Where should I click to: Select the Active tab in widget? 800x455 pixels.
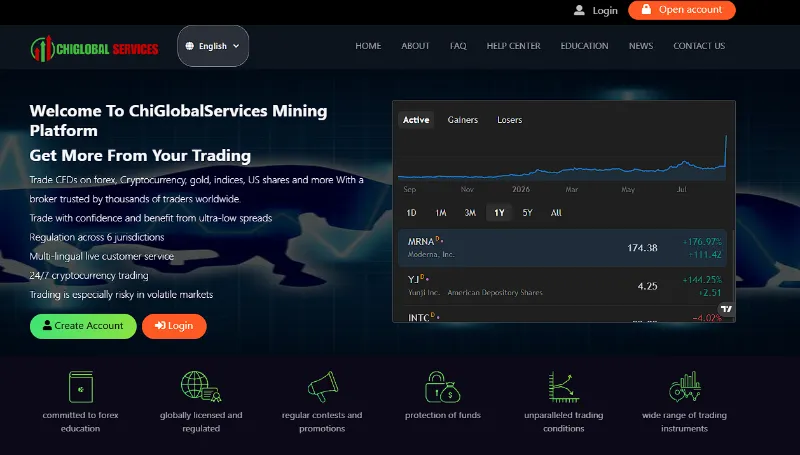click(x=416, y=120)
